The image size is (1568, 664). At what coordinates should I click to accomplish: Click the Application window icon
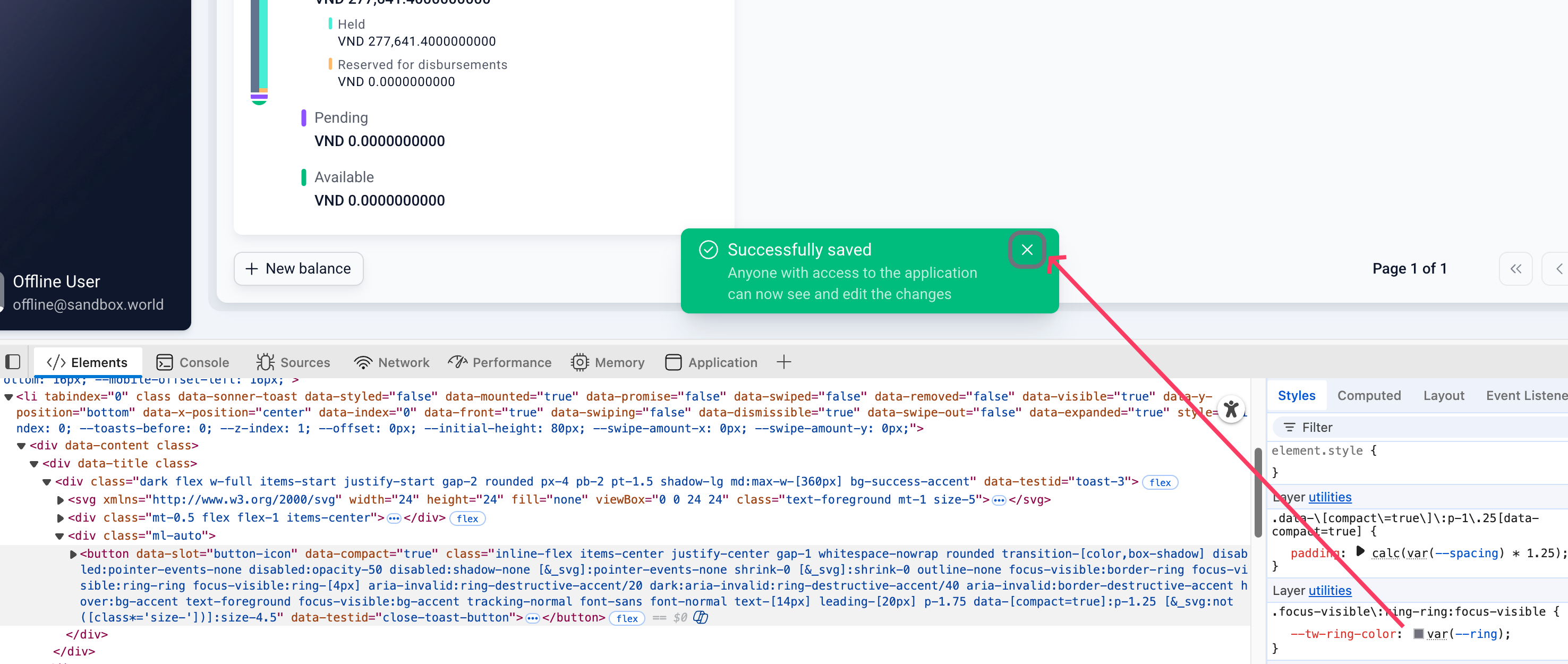click(x=673, y=362)
